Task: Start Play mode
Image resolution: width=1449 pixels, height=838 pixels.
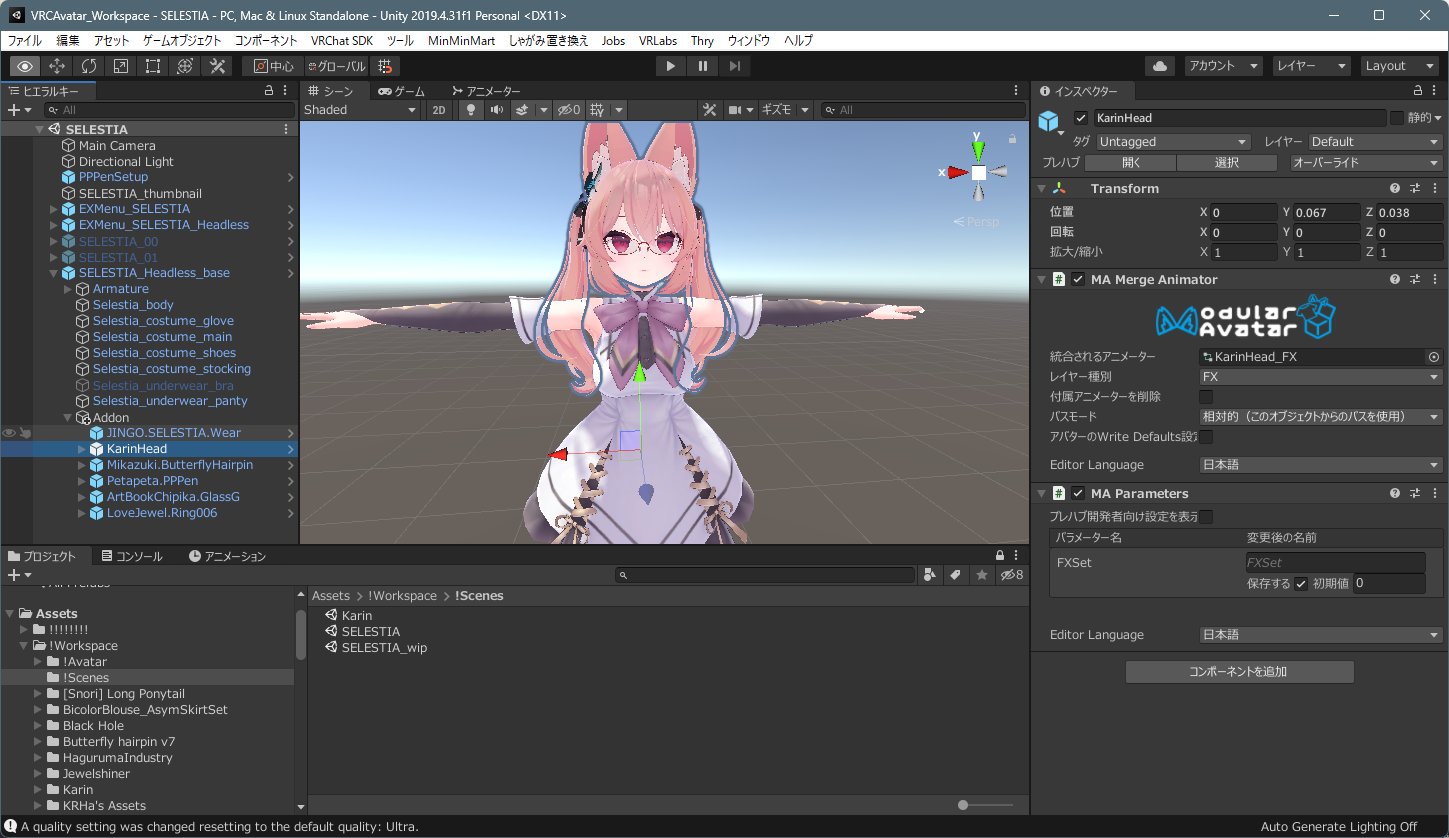Action: point(670,66)
